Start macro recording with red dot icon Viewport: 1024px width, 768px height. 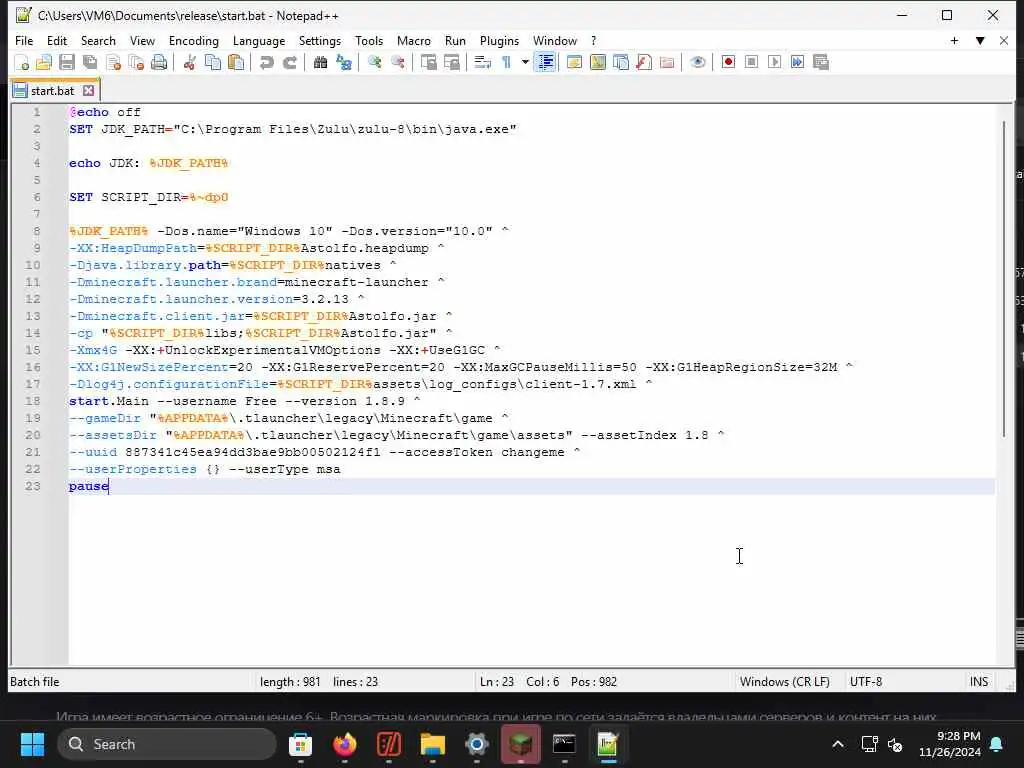click(x=728, y=63)
